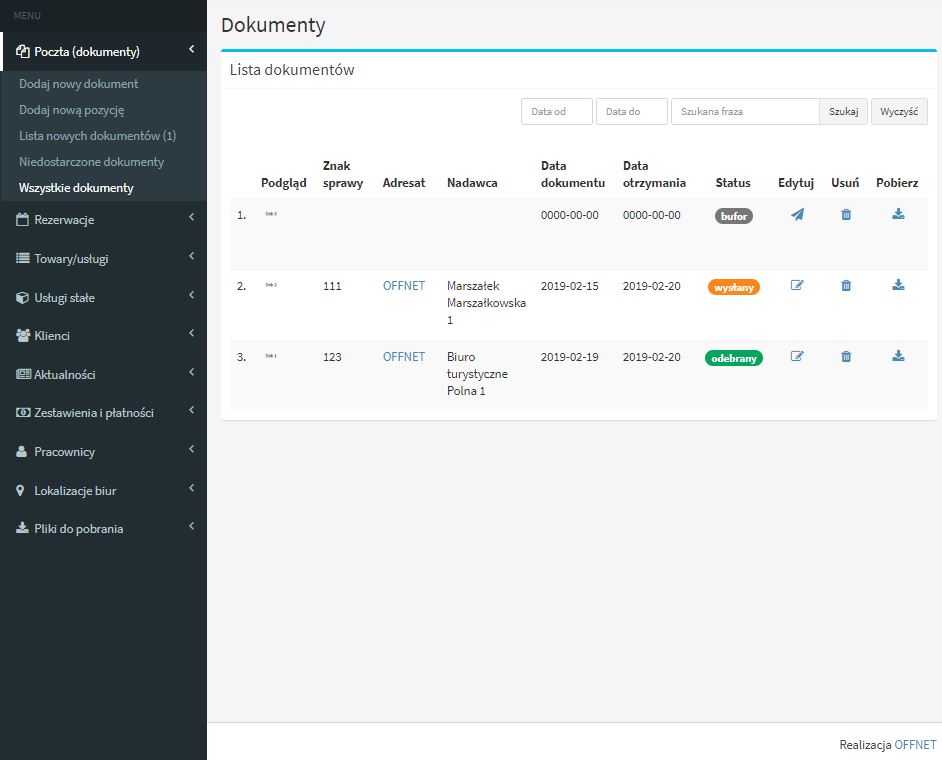Viewport: 942px width, 760px height.
Task: Follow the OFFNET footer link
Action: (915, 744)
